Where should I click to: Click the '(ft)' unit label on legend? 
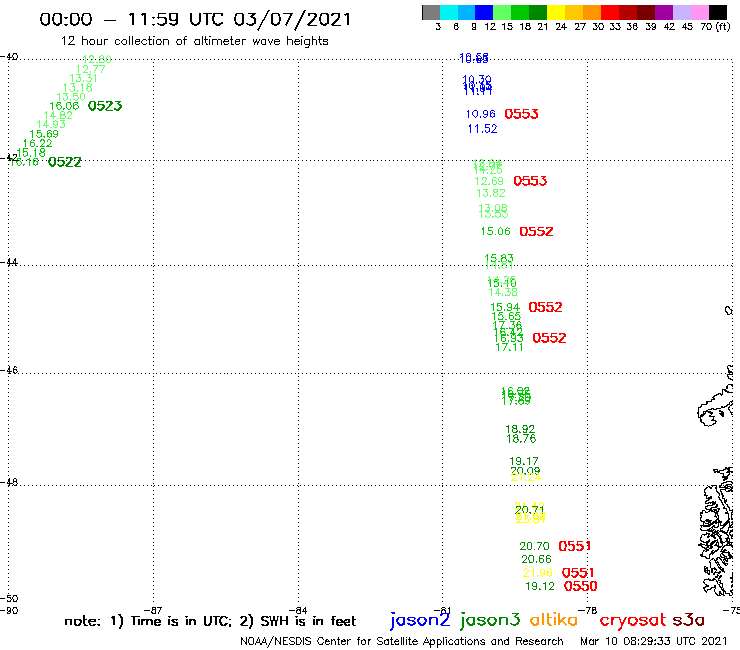pos(723,26)
